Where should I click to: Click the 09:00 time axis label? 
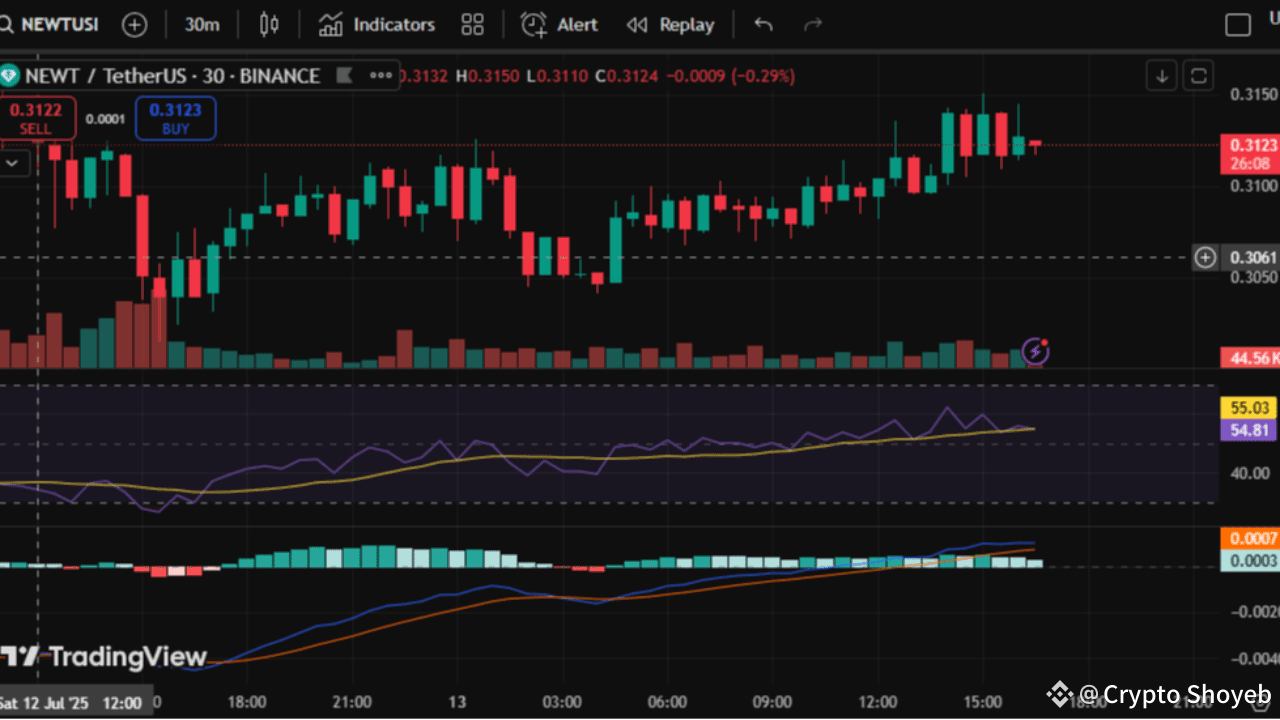773,702
